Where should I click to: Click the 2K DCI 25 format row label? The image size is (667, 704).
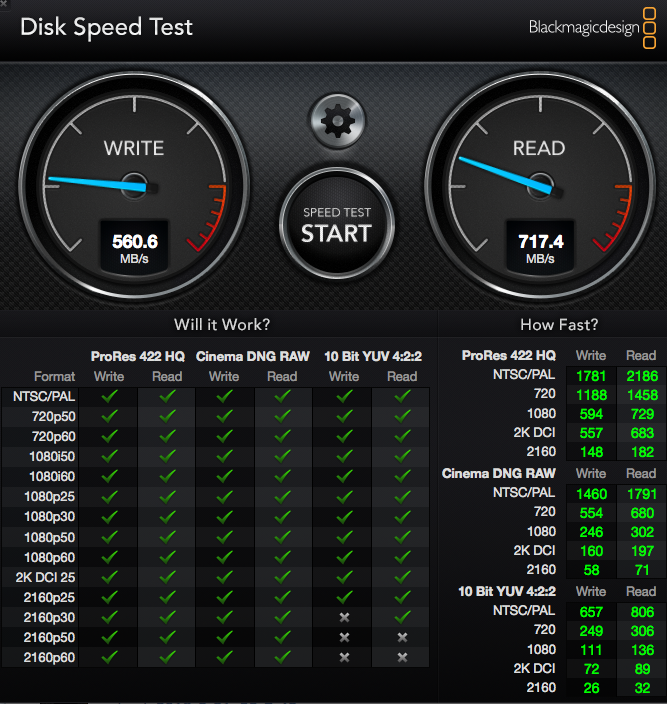pyautogui.click(x=45, y=577)
